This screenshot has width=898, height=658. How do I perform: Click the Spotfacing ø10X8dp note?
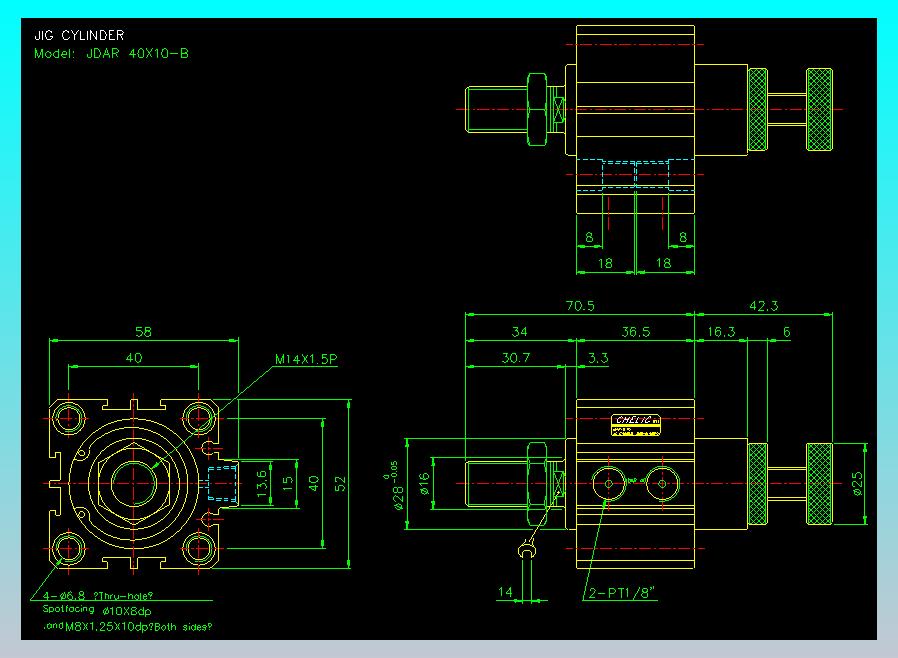click(x=97, y=610)
